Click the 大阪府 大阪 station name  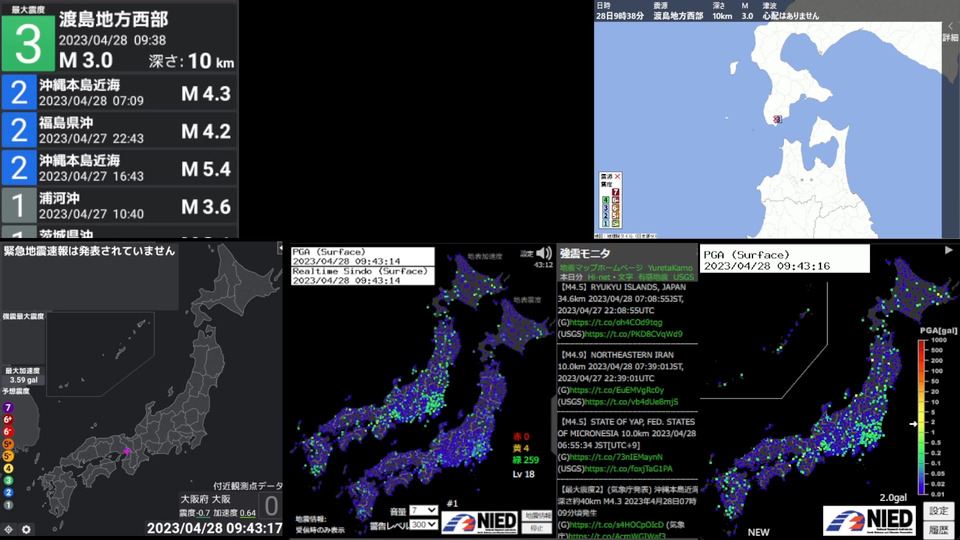205,499
